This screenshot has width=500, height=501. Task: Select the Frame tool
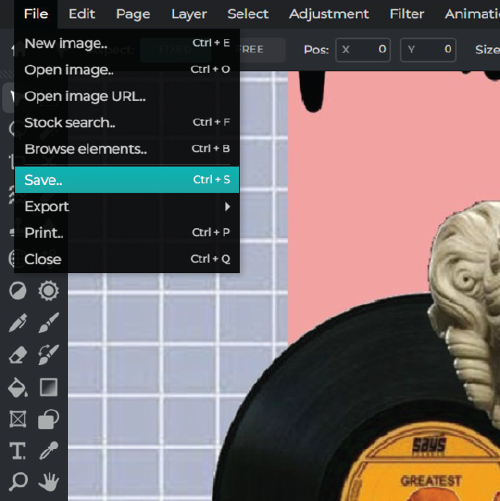click(18, 419)
